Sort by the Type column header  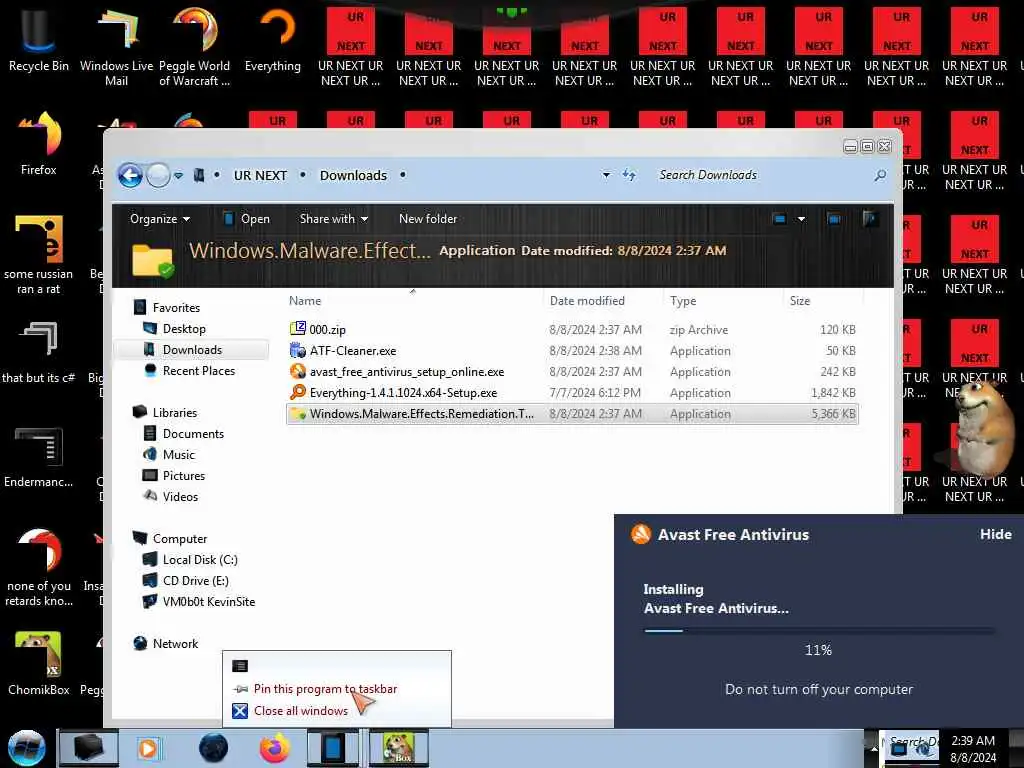coord(722,301)
